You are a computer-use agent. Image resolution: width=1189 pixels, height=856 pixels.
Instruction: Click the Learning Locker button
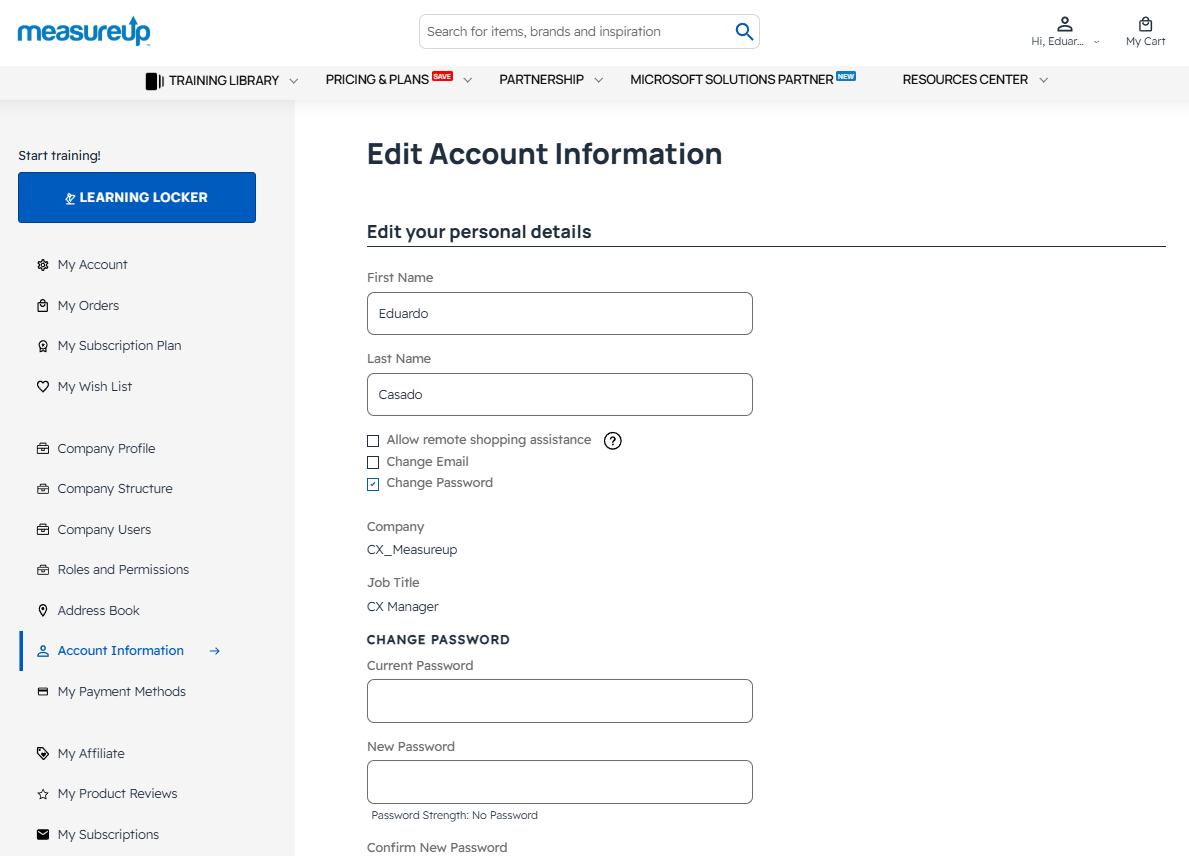coord(137,197)
